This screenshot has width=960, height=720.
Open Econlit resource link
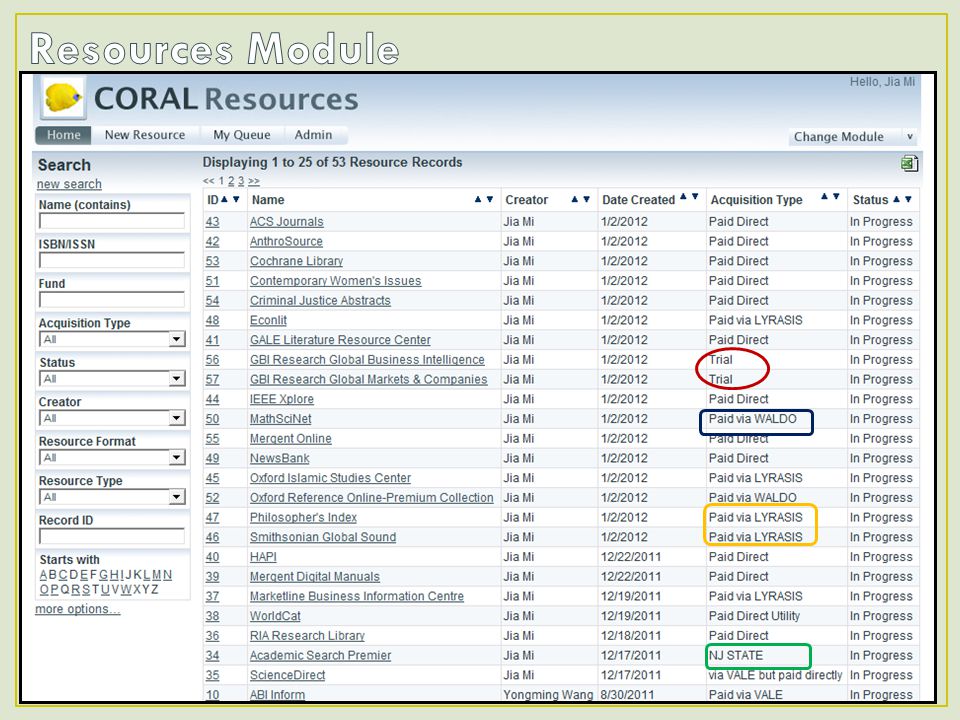pyautogui.click(x=268, y=320)
